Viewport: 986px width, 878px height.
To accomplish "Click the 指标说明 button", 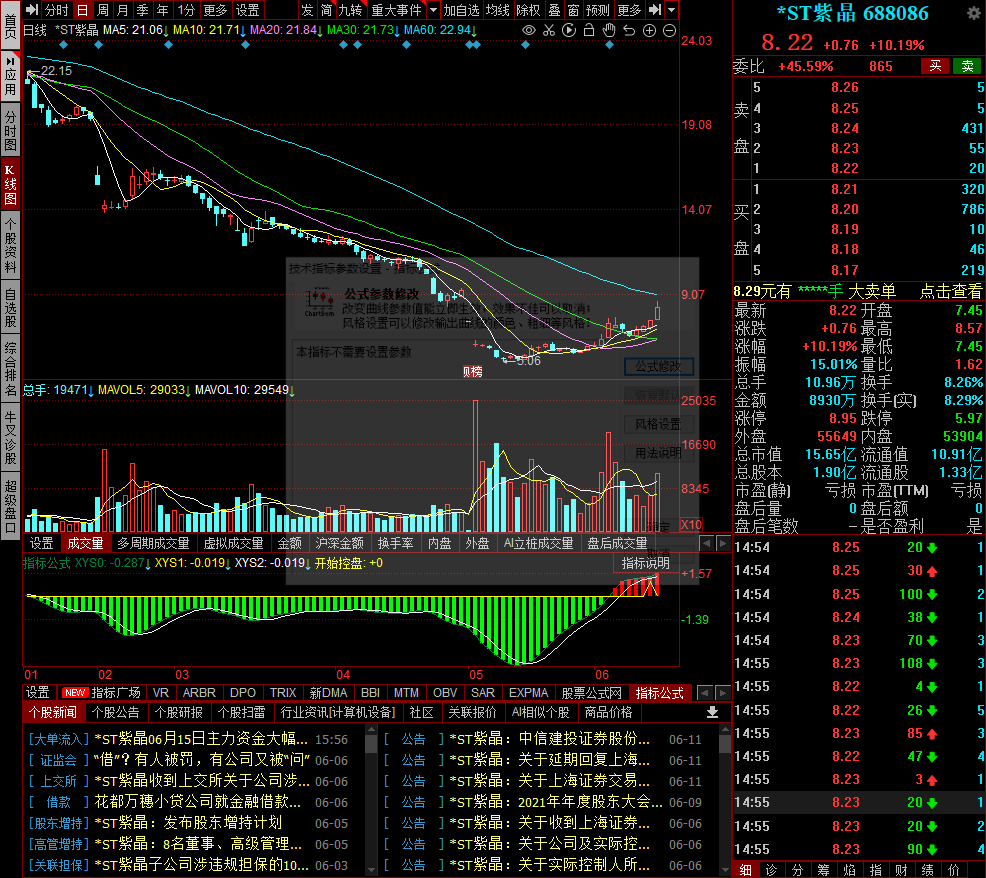I will coord(645,563).
